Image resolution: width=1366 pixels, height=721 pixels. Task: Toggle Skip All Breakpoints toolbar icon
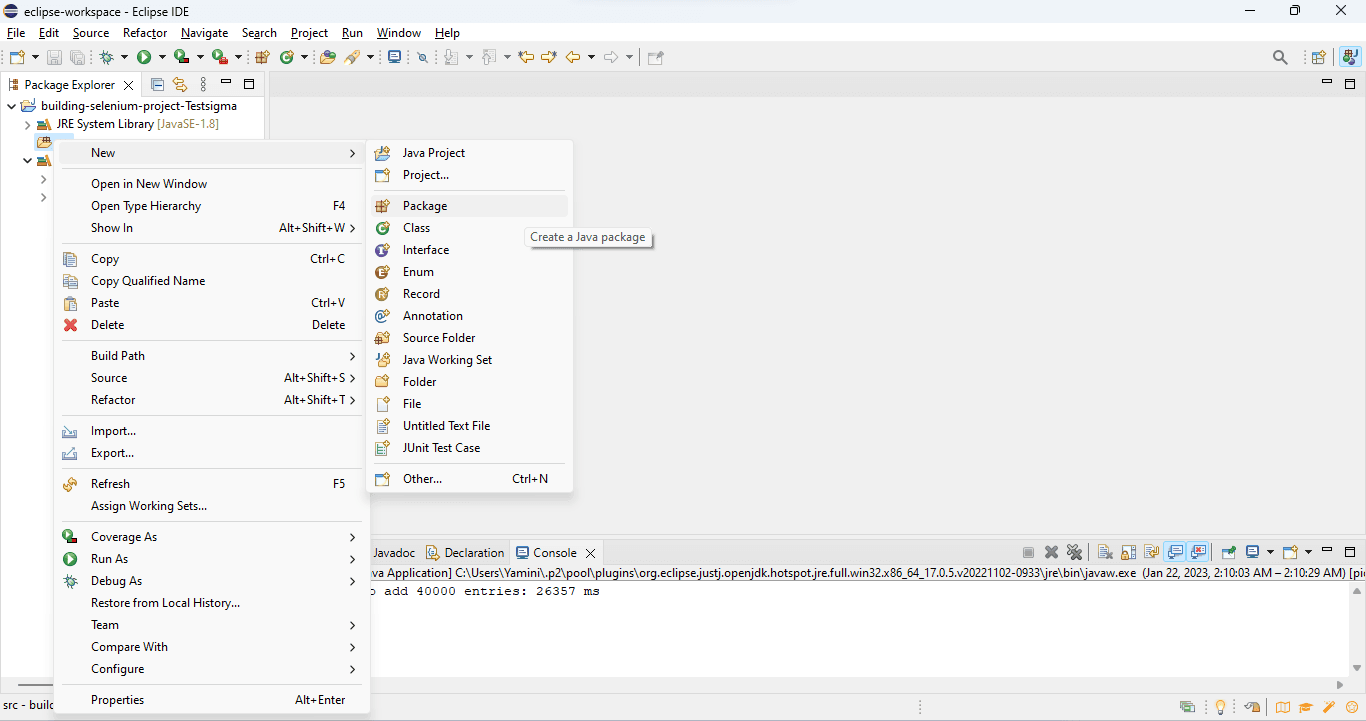point(422,57)
